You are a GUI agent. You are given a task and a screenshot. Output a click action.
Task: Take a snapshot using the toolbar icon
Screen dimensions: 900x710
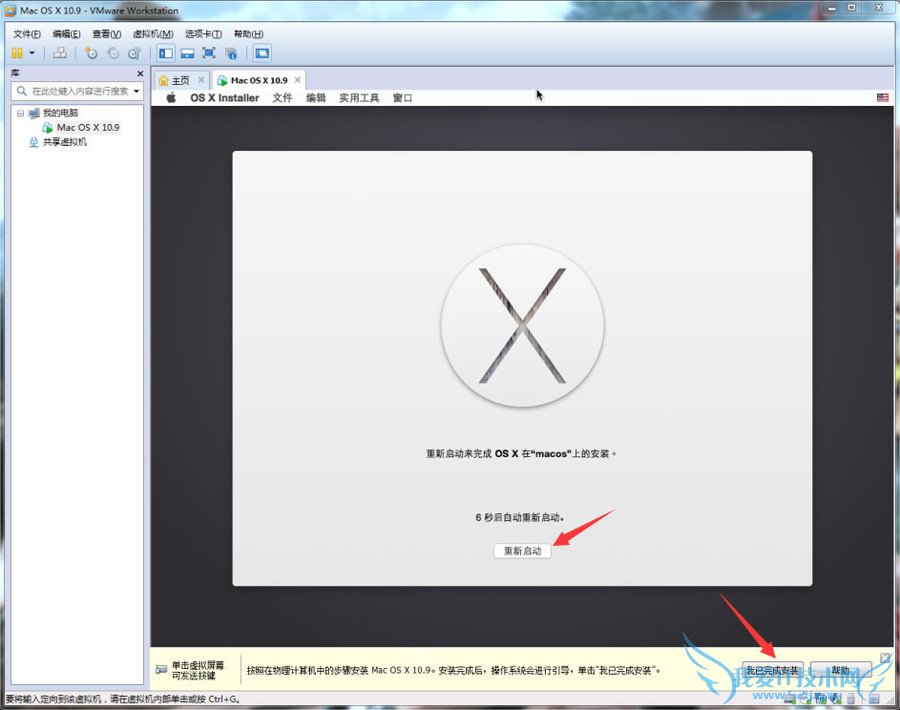(x=91, y=53)
